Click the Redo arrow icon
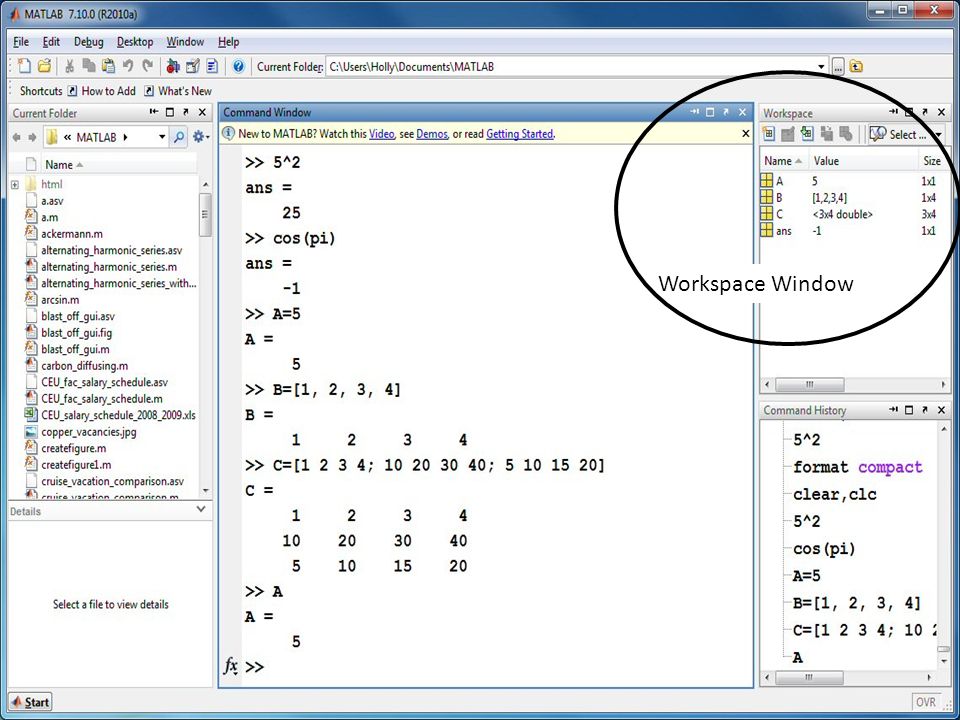The height and width of the screenshot is (720, 960). (148, 66)
